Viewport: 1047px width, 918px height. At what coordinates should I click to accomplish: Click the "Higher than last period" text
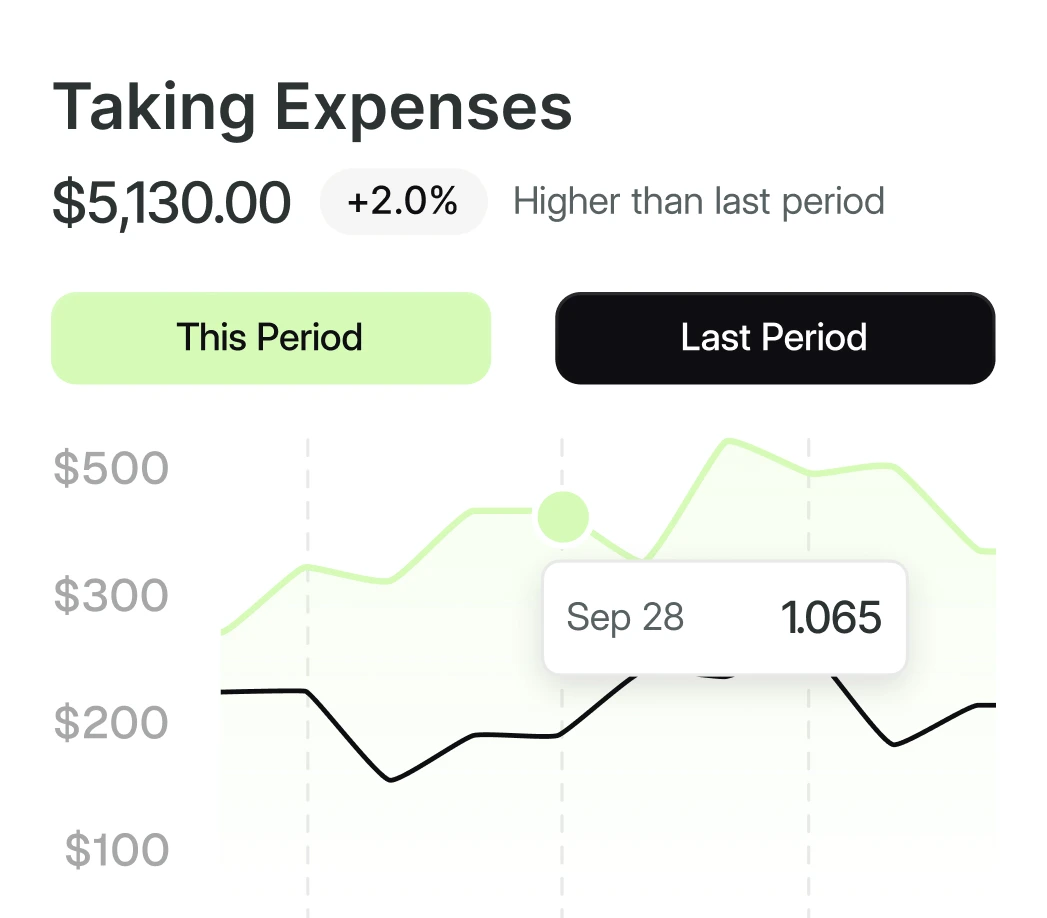[x=698, y=201]
